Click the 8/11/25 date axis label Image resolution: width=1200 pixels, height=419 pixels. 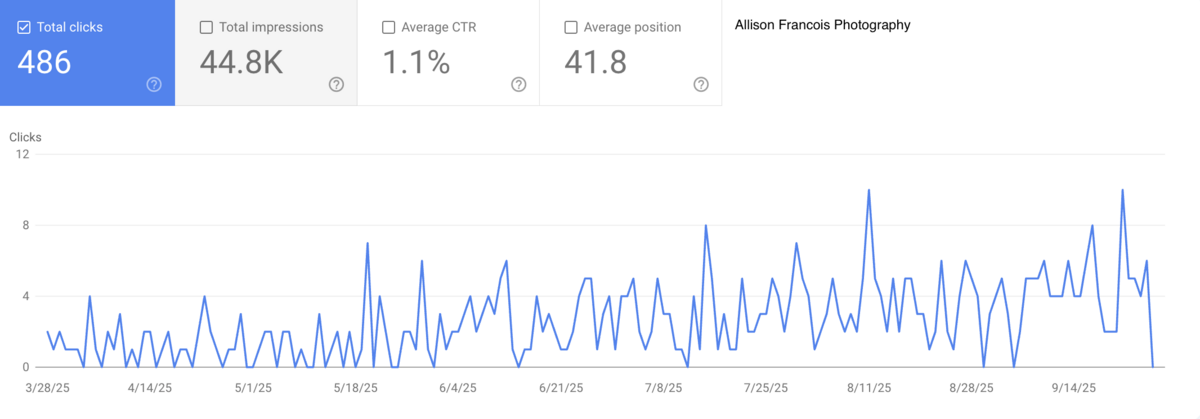869,387
